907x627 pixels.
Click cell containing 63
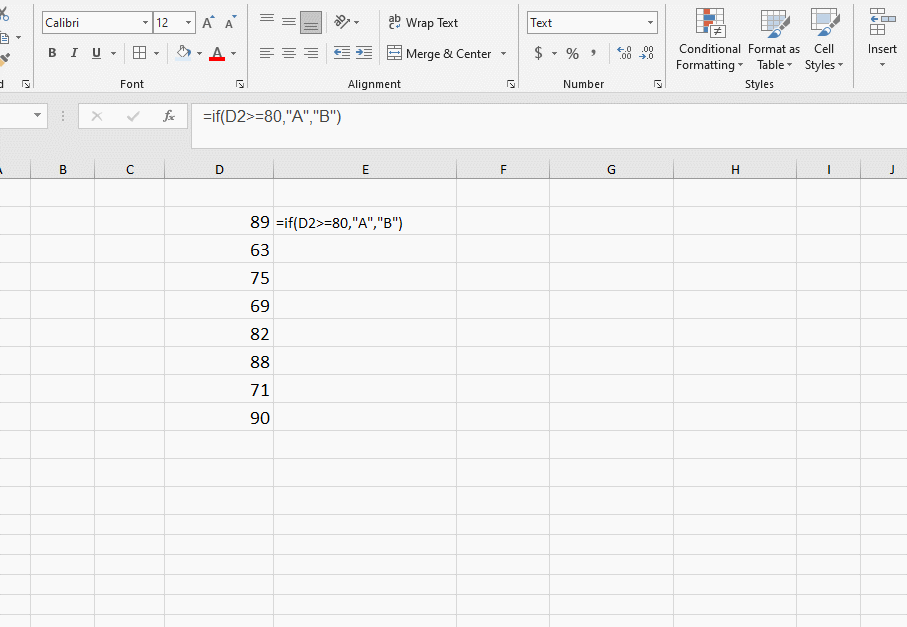tap(219, 249)
